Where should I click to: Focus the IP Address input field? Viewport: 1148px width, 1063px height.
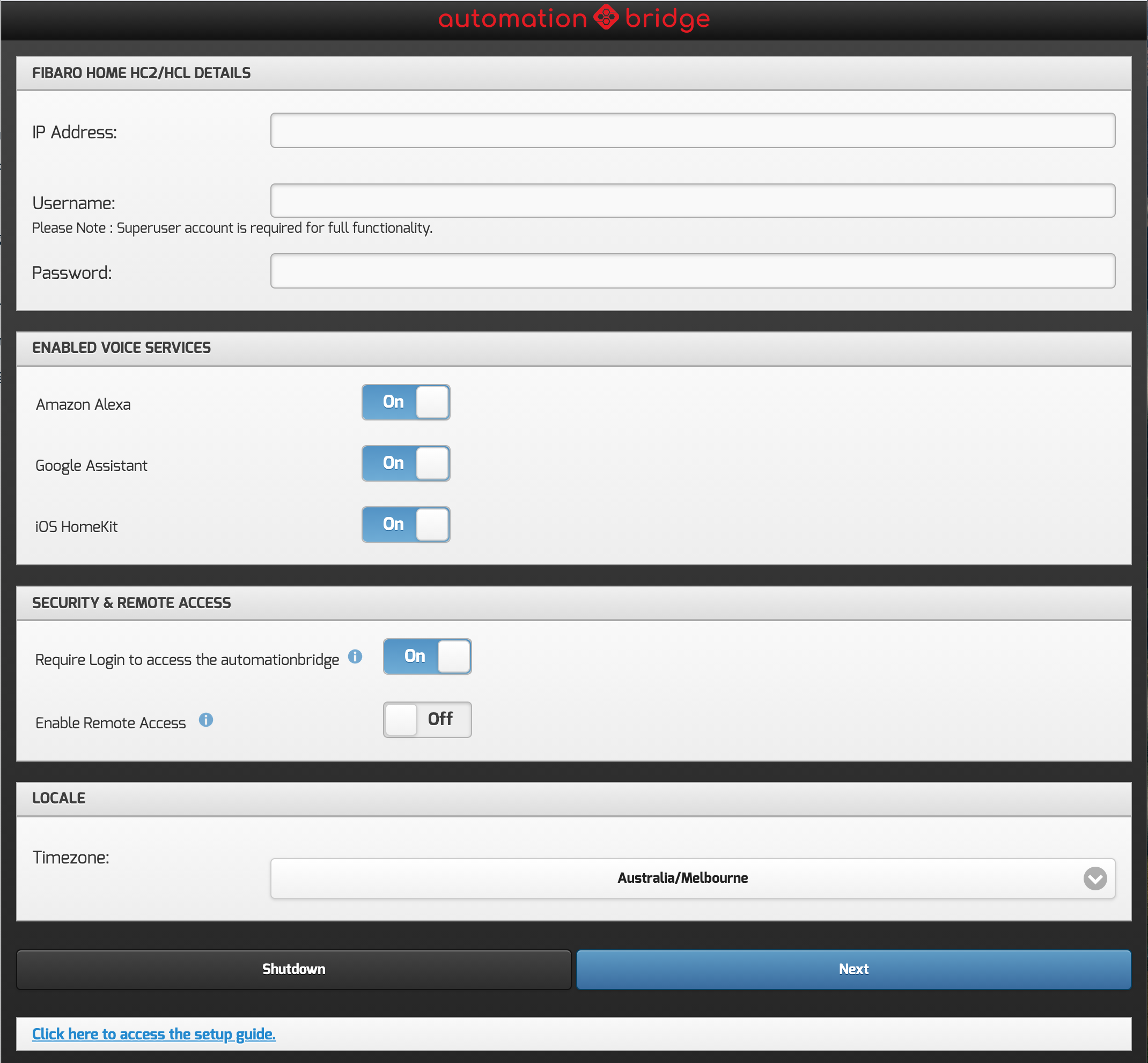[692, 130]
